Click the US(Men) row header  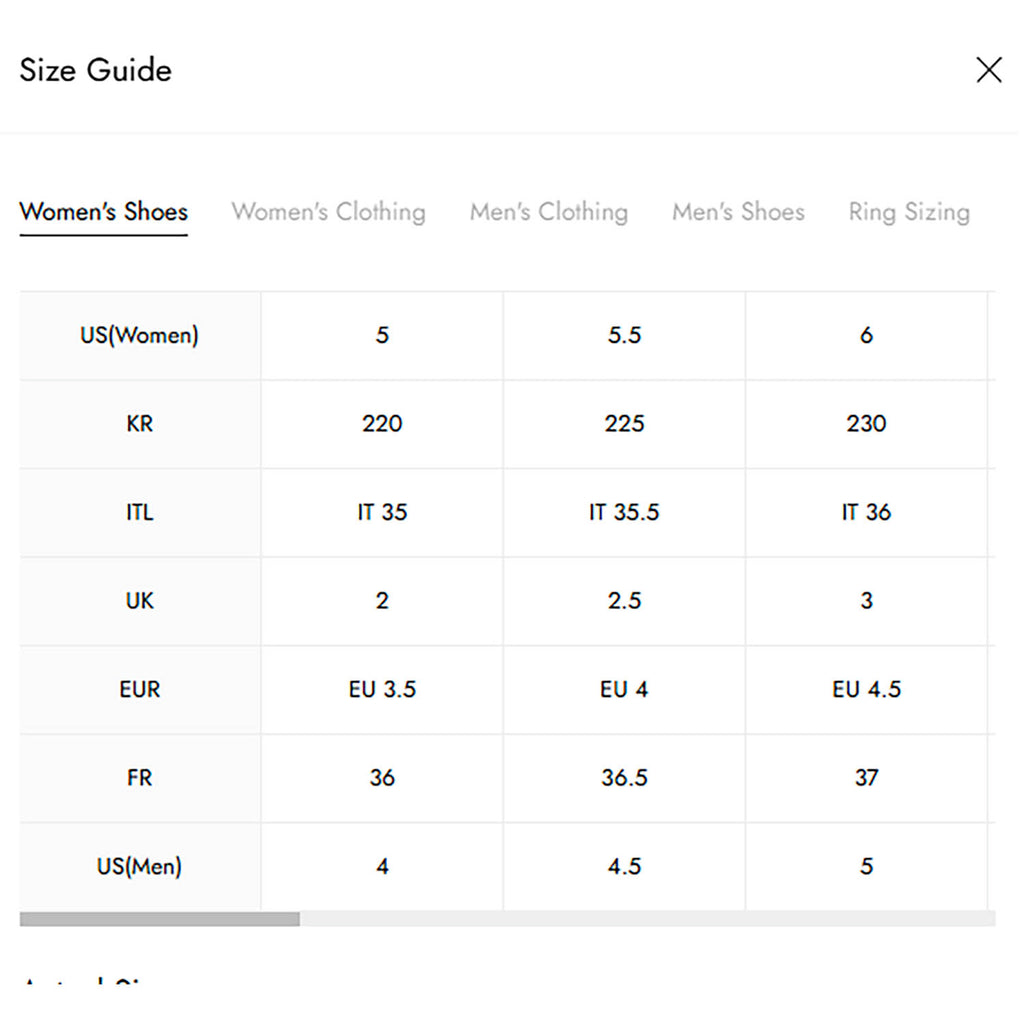click(x=140, y=866)
